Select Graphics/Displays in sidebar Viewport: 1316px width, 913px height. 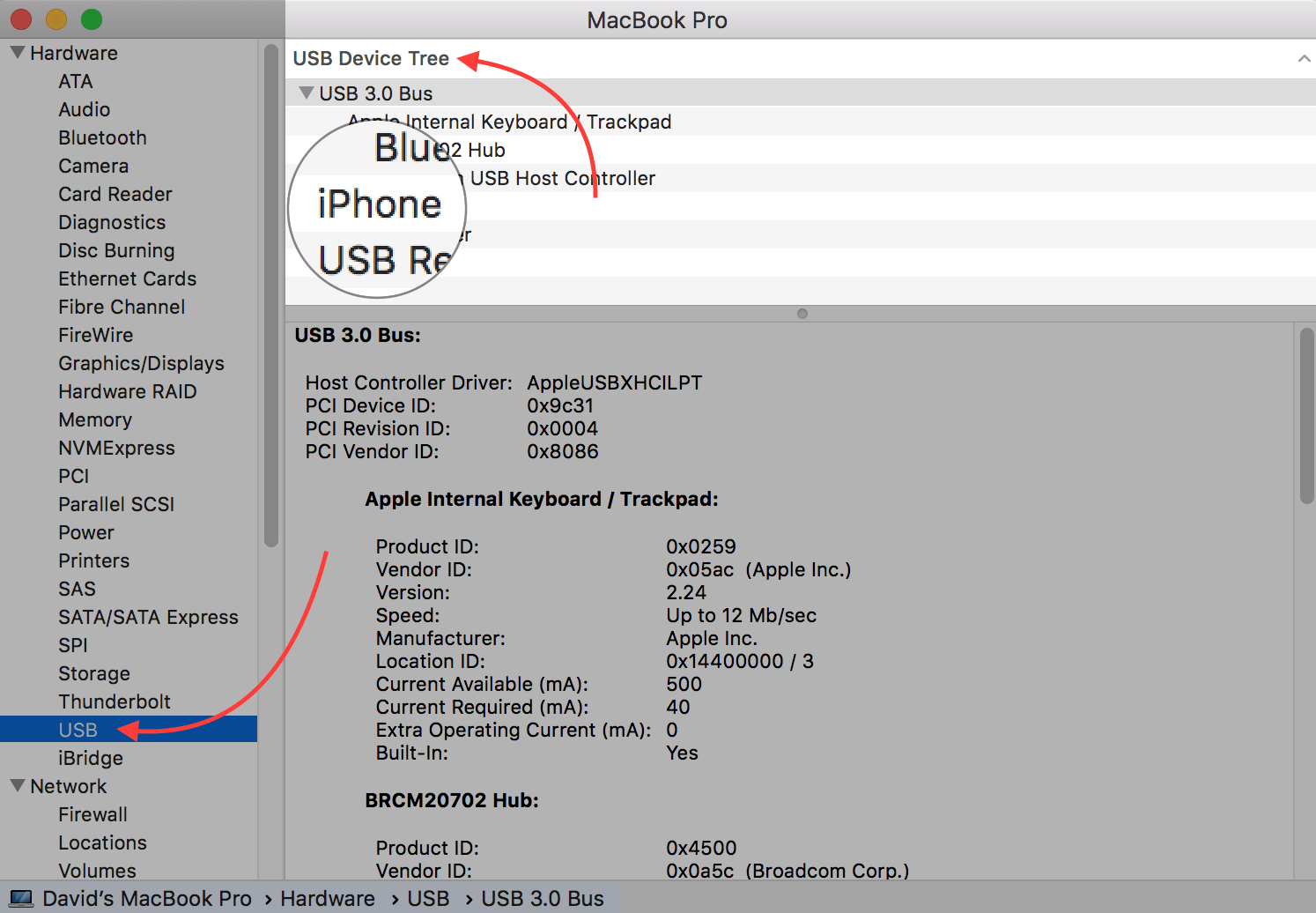141,363
